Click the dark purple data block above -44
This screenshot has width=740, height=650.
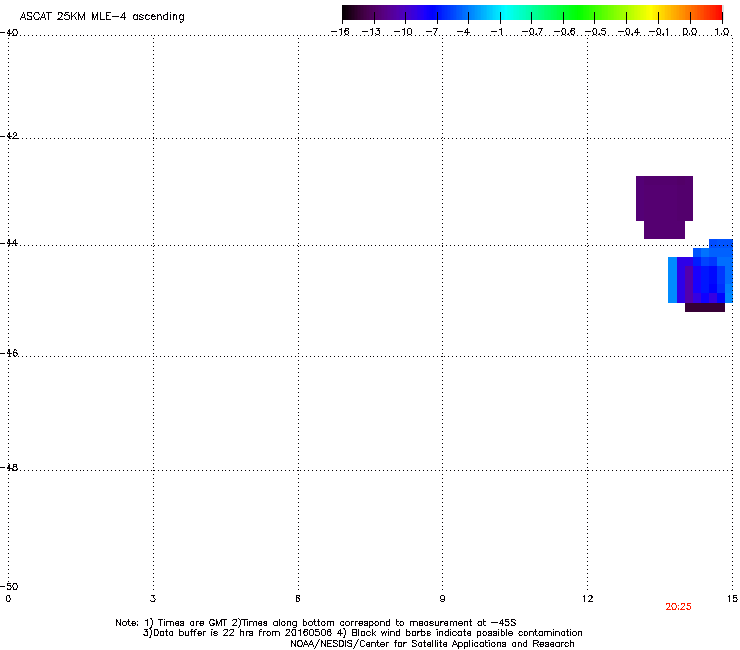click(664, 207)
